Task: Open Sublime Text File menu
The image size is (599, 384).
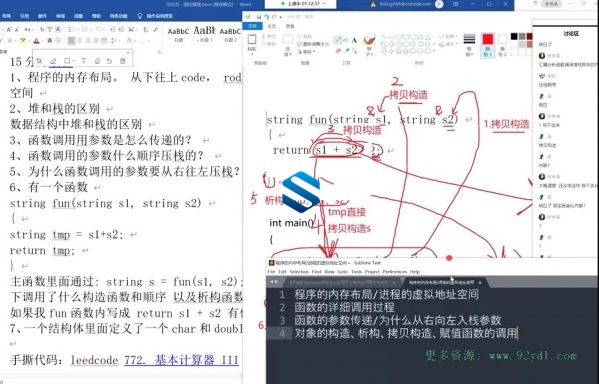Action: (271, 272)
